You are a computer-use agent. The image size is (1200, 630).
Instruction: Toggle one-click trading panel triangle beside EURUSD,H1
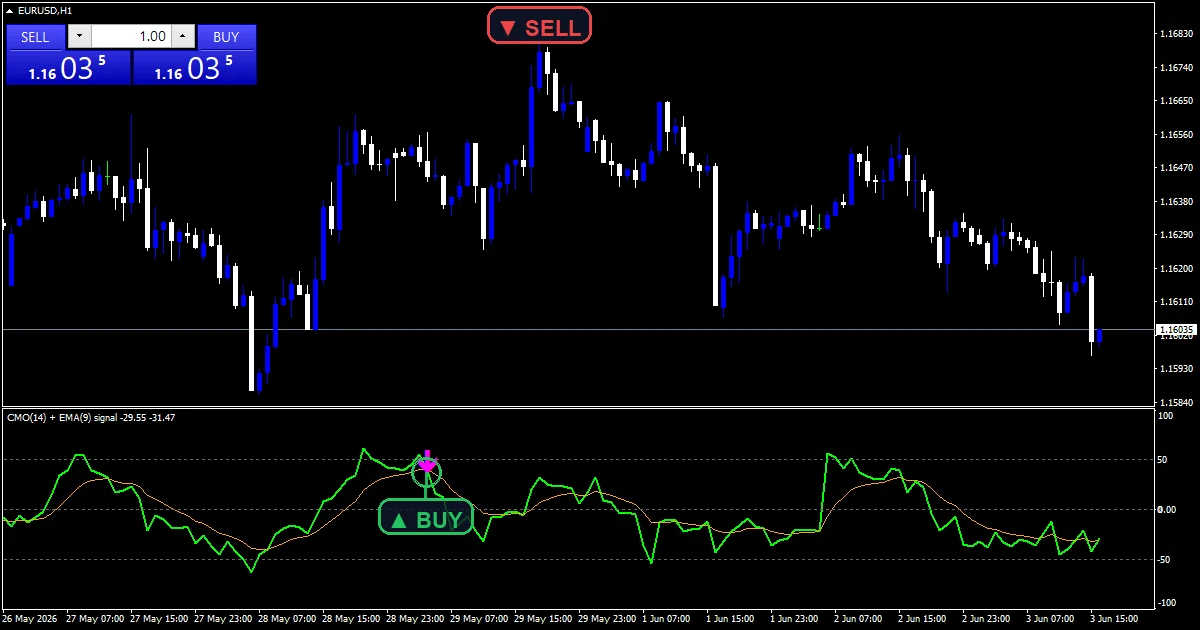point(9,10)
